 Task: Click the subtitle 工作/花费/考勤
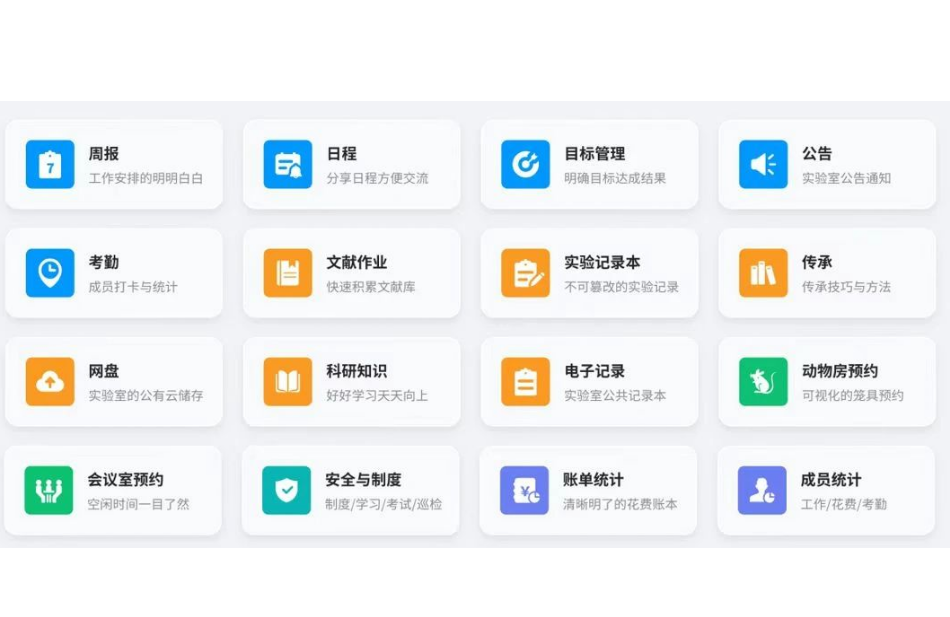point(843,505)
